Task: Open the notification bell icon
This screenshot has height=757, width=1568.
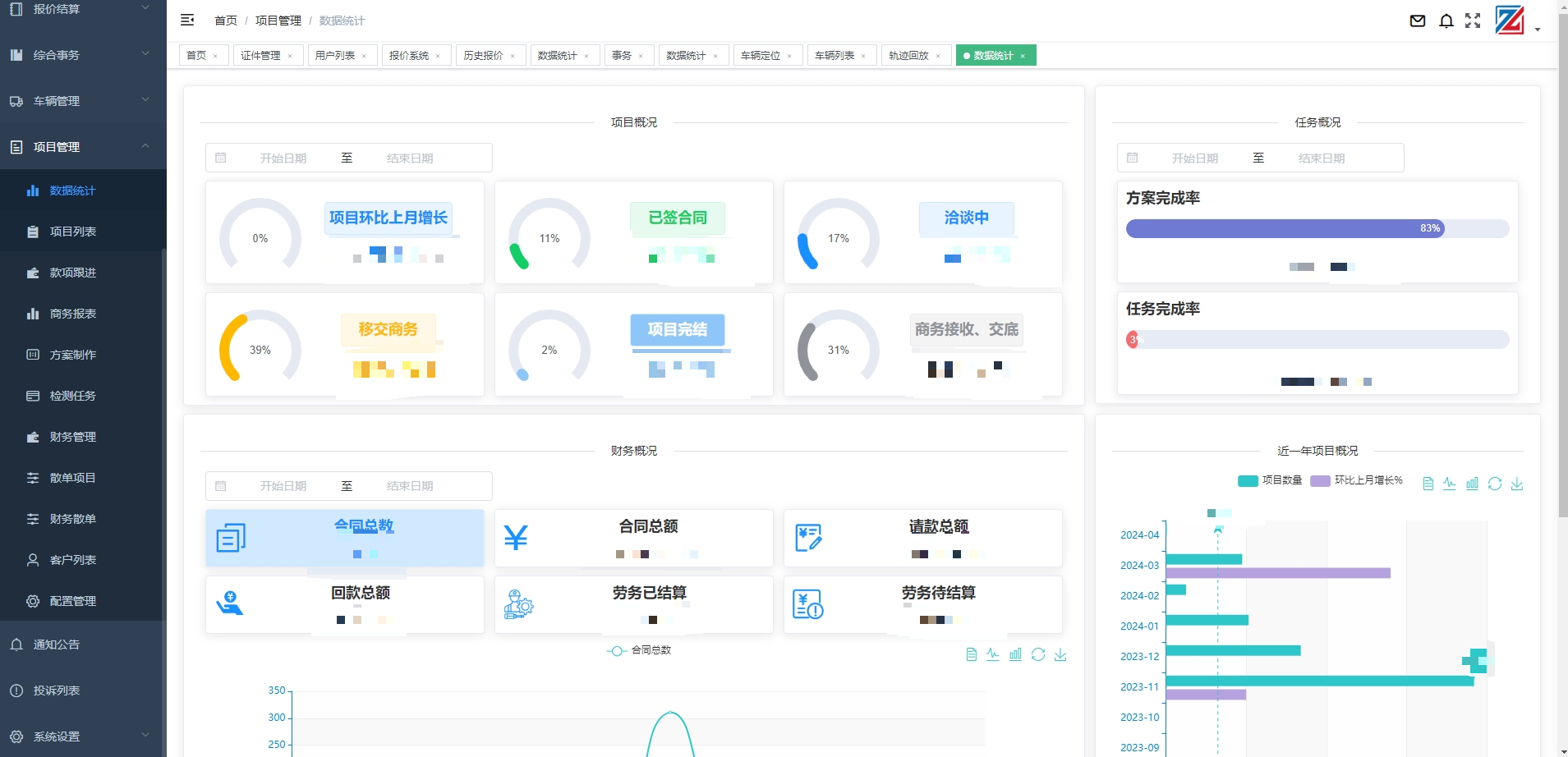Action: coord(1446,21)
